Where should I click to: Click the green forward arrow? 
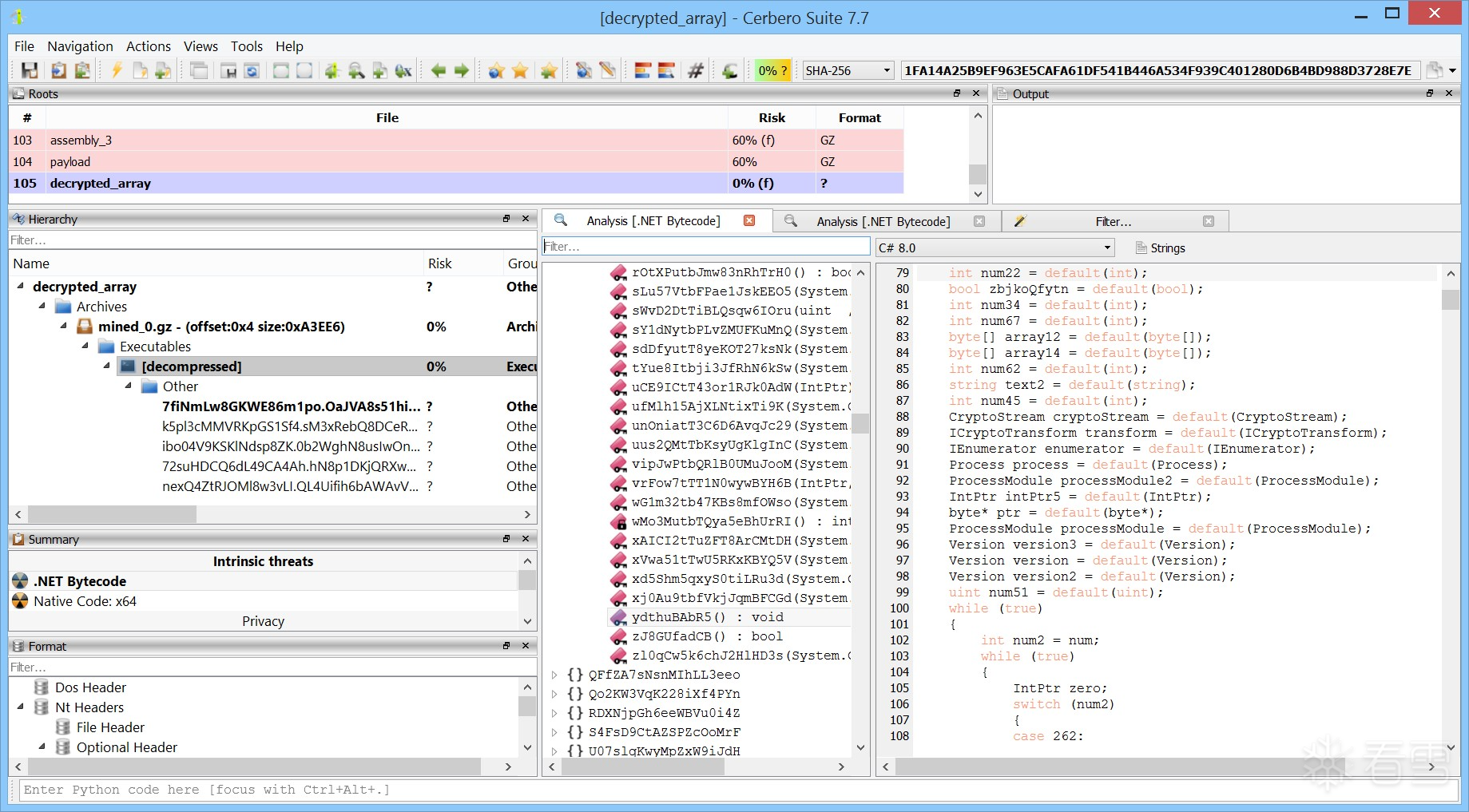[462, 71]
